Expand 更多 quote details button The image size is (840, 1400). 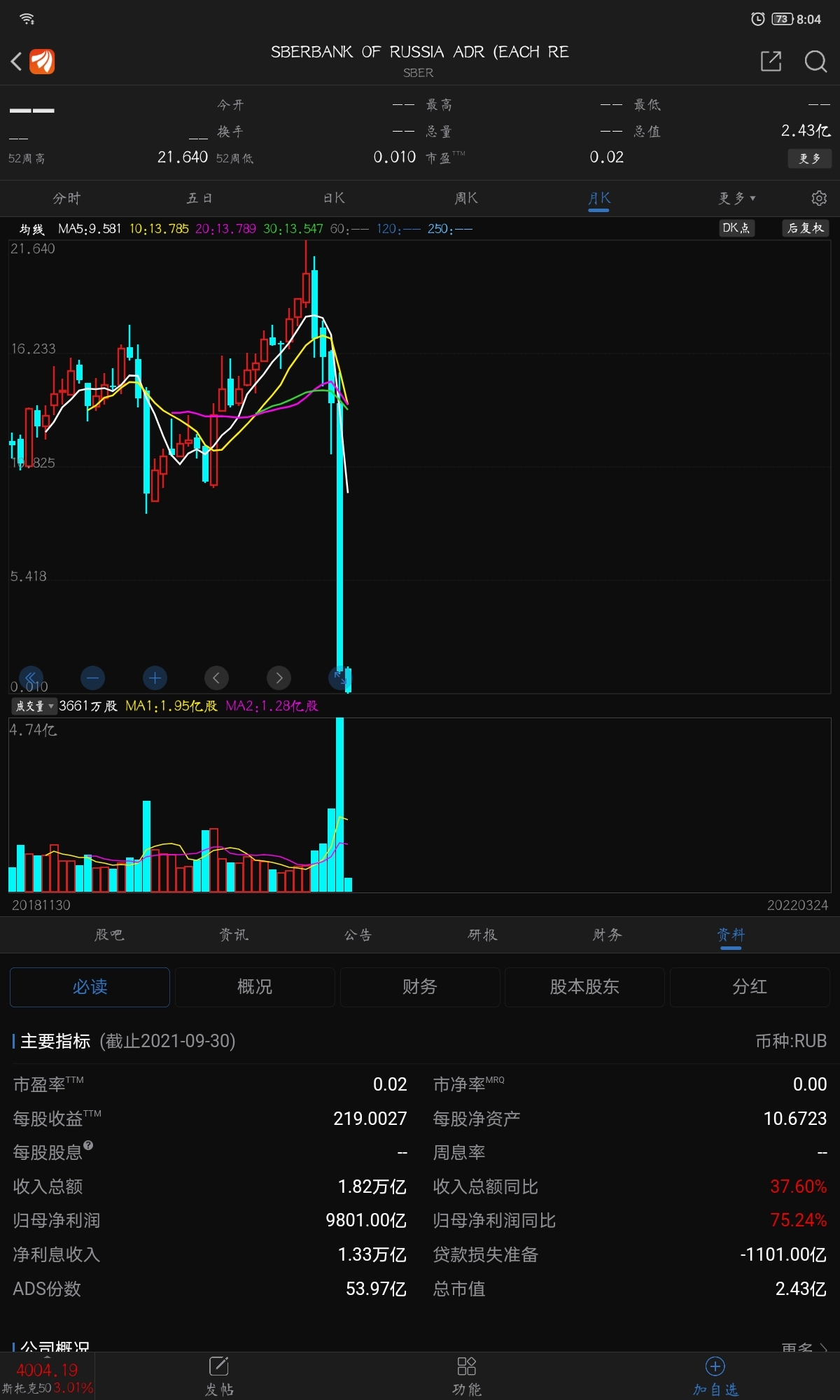pyautogui.click(x=809, y=159)
